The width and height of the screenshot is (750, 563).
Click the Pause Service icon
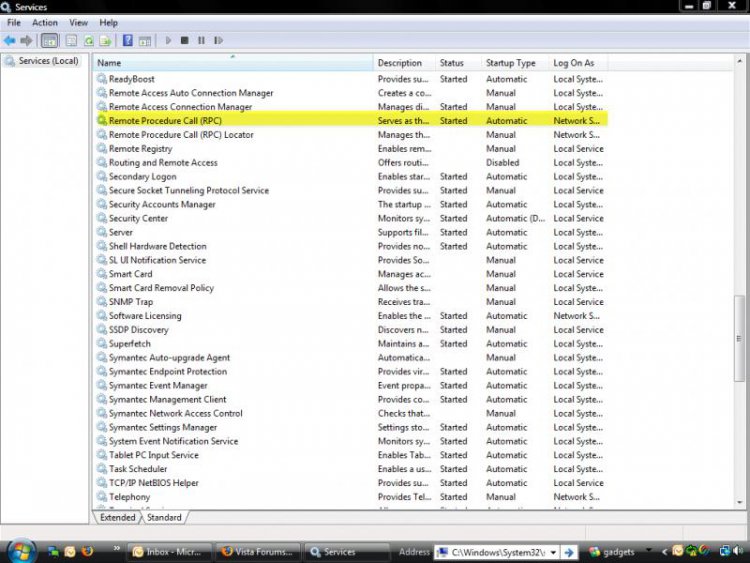(x=201, y=41)
